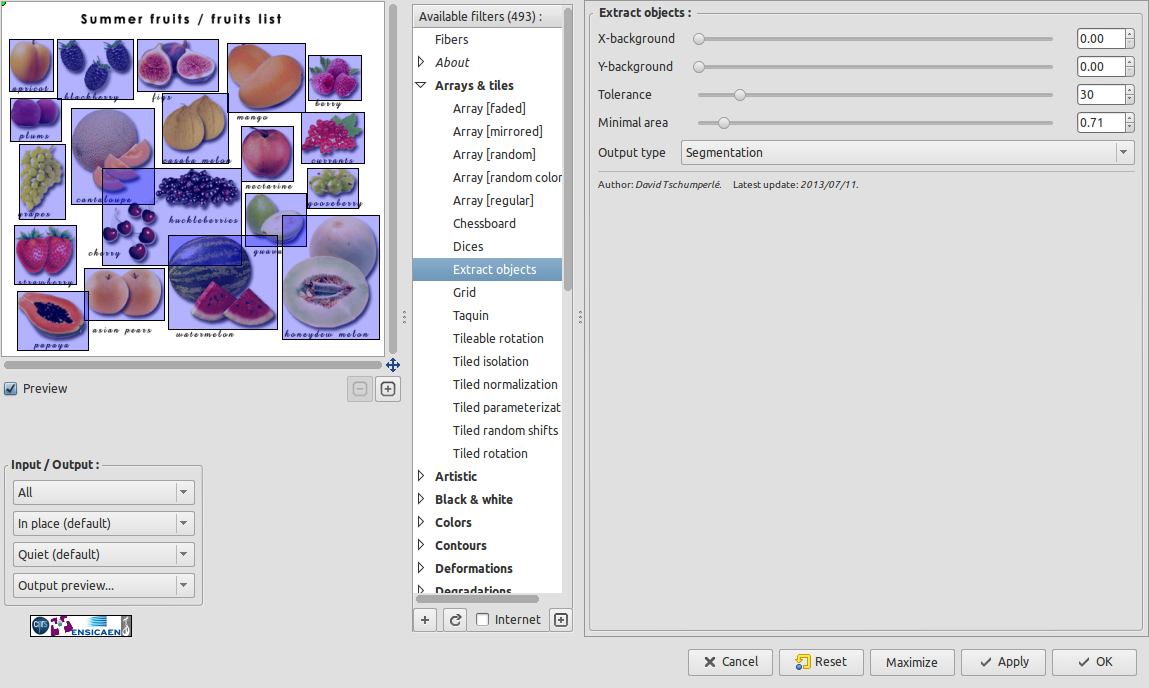Click the Y-background slider handle

pyautogui.click(x=699, y=67)
